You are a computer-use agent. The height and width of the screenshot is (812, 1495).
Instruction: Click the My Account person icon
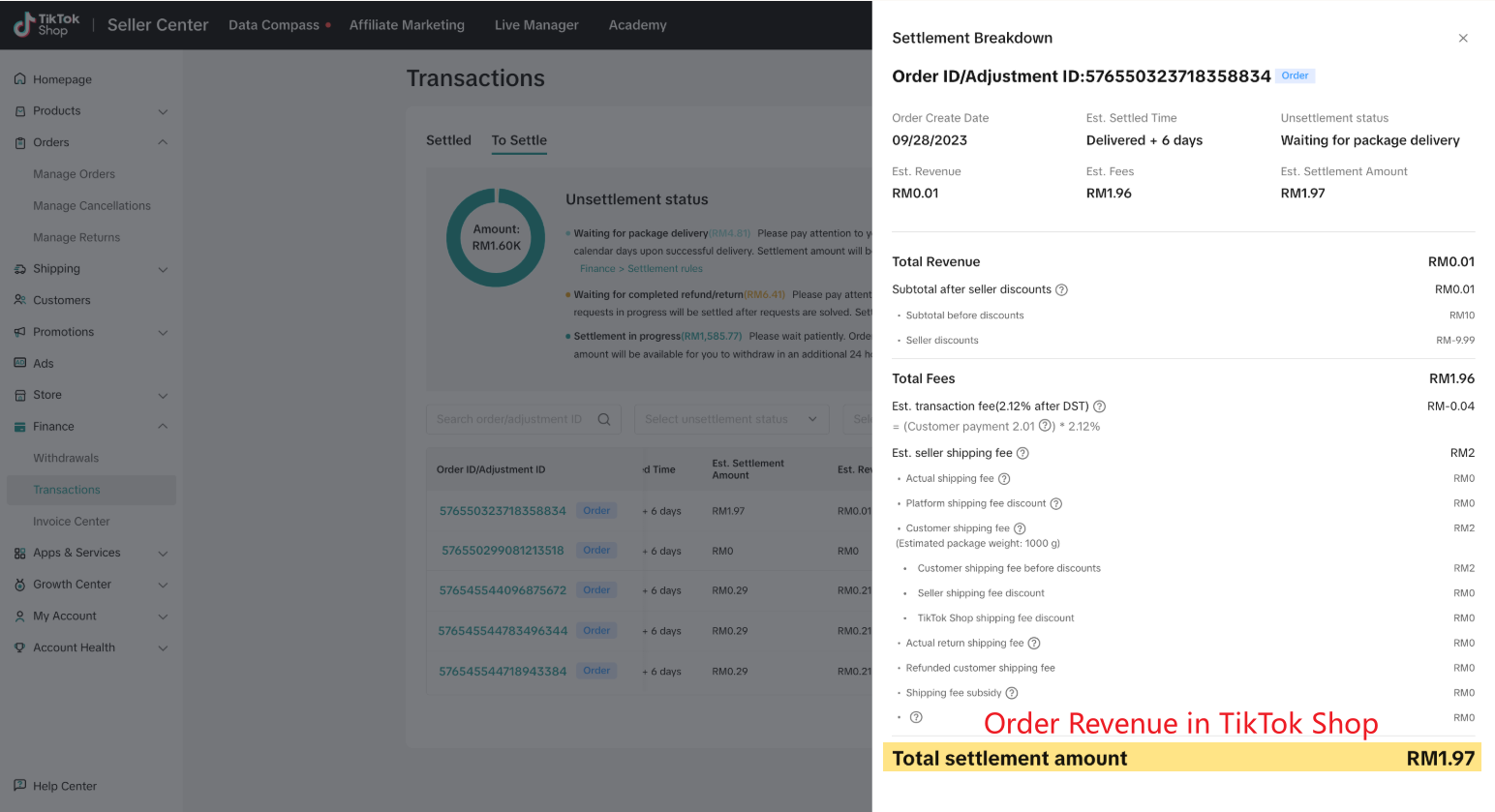[x=20, y=617]
